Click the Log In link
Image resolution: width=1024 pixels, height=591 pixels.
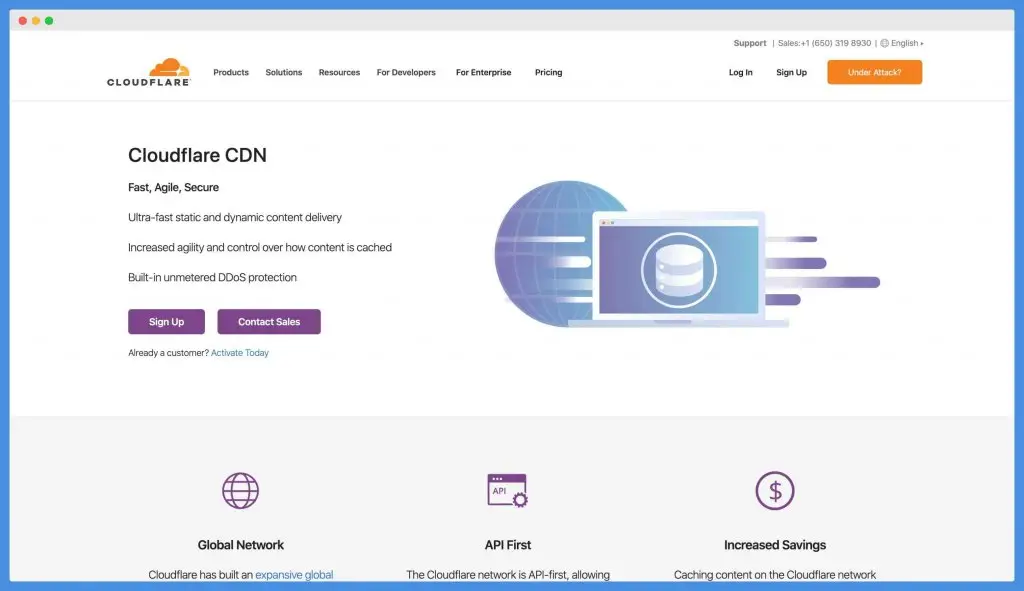coord(740,72)
